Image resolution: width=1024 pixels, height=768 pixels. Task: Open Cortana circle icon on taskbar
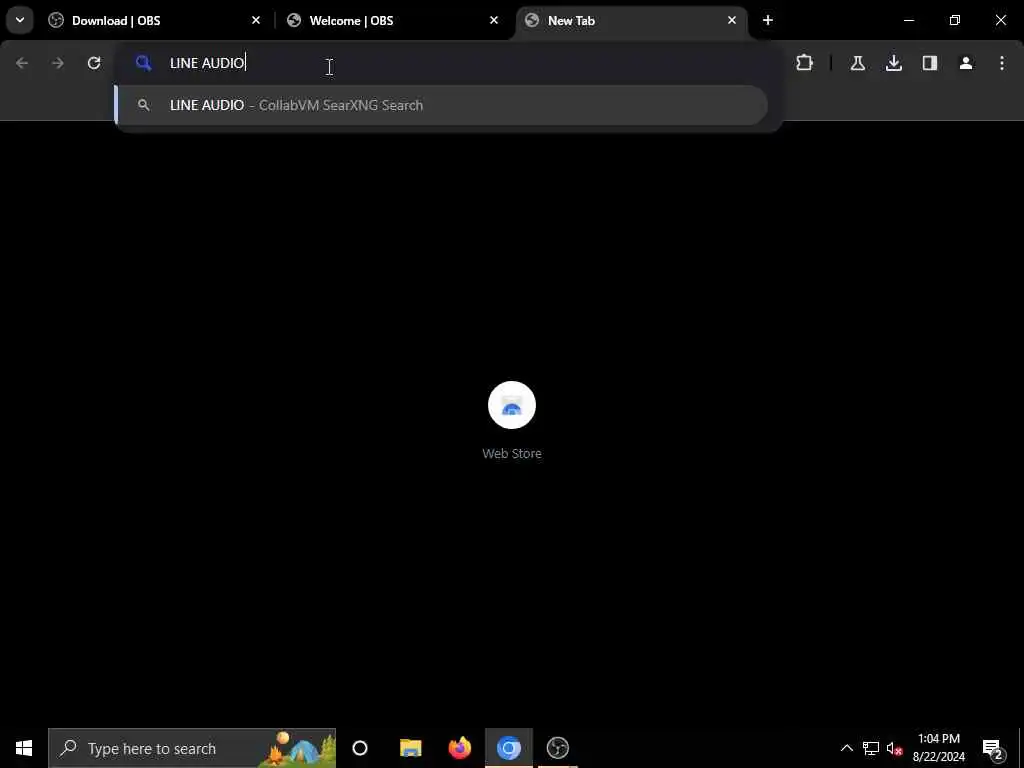point(360,748)
